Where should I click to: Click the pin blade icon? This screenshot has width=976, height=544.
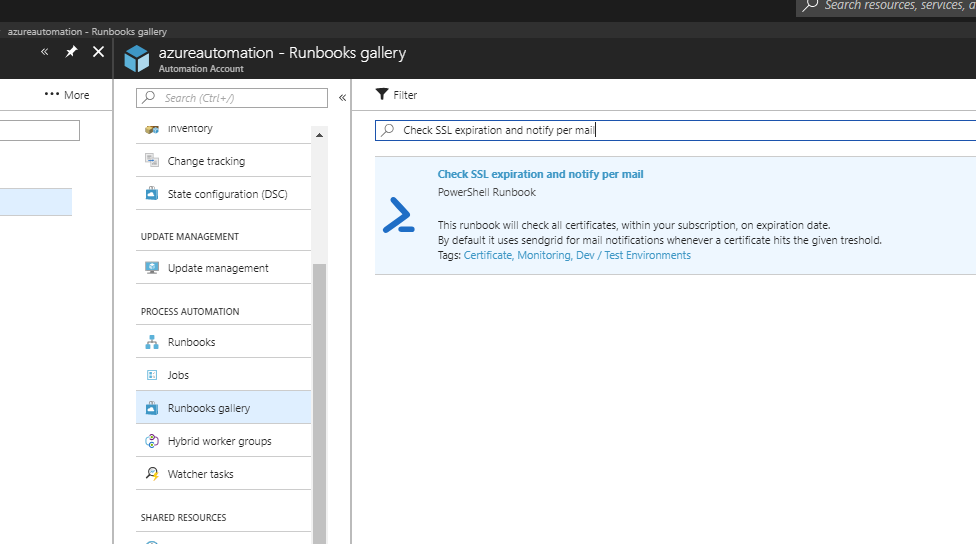click(x=71, y=52)
